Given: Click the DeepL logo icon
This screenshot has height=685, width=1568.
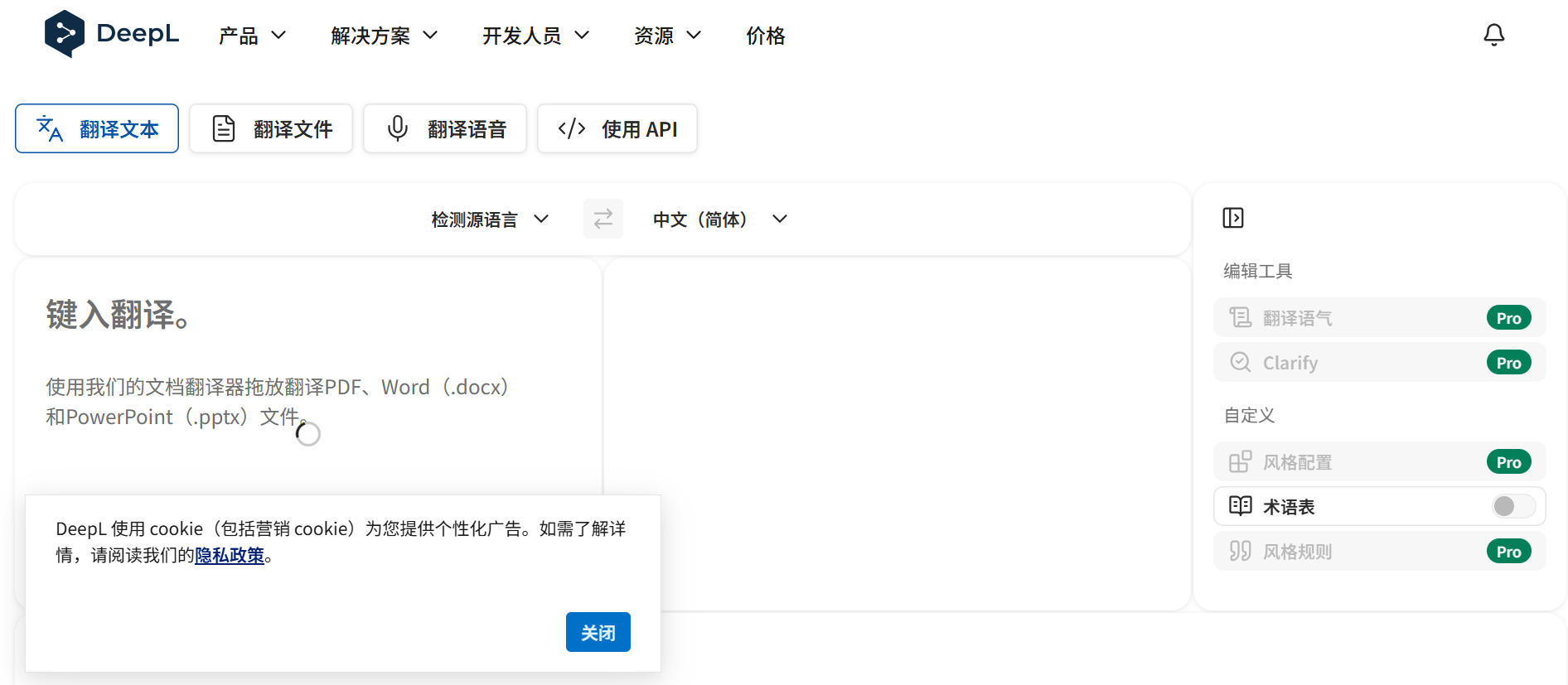Looking at the screenshot, I should point(65,34).
